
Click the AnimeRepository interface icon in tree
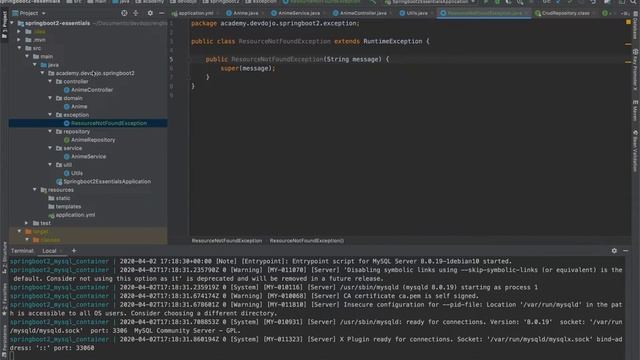67,140
